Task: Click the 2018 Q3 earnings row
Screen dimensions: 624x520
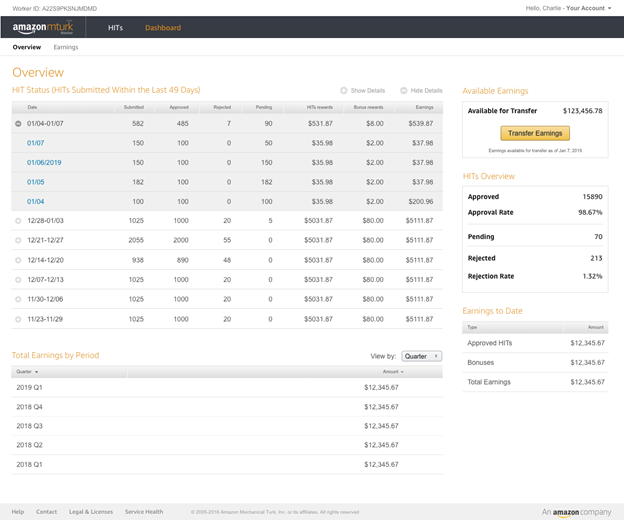Action: click(x=227, y=426)
